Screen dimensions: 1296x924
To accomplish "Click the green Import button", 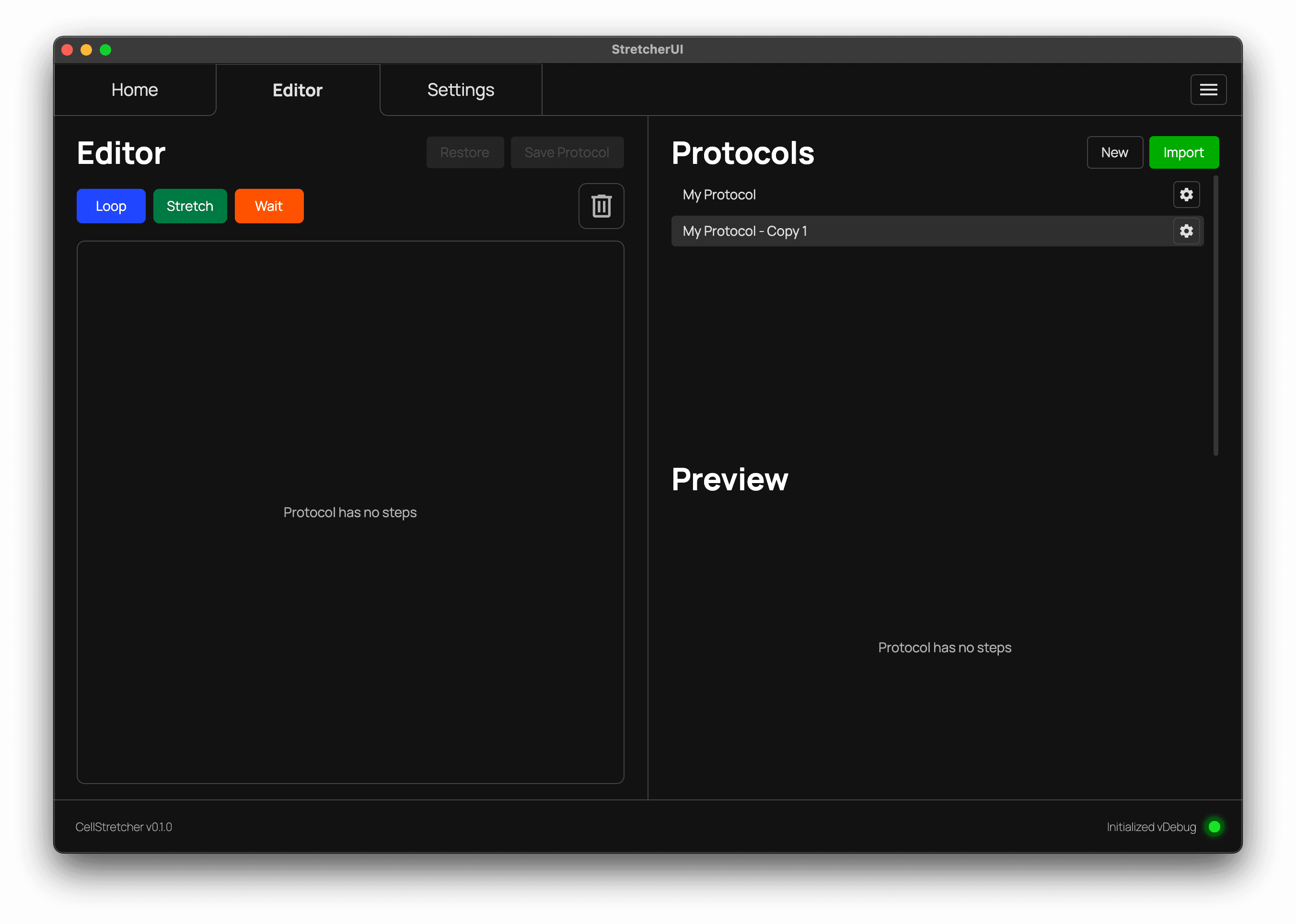I will (x=1183, y=152).
